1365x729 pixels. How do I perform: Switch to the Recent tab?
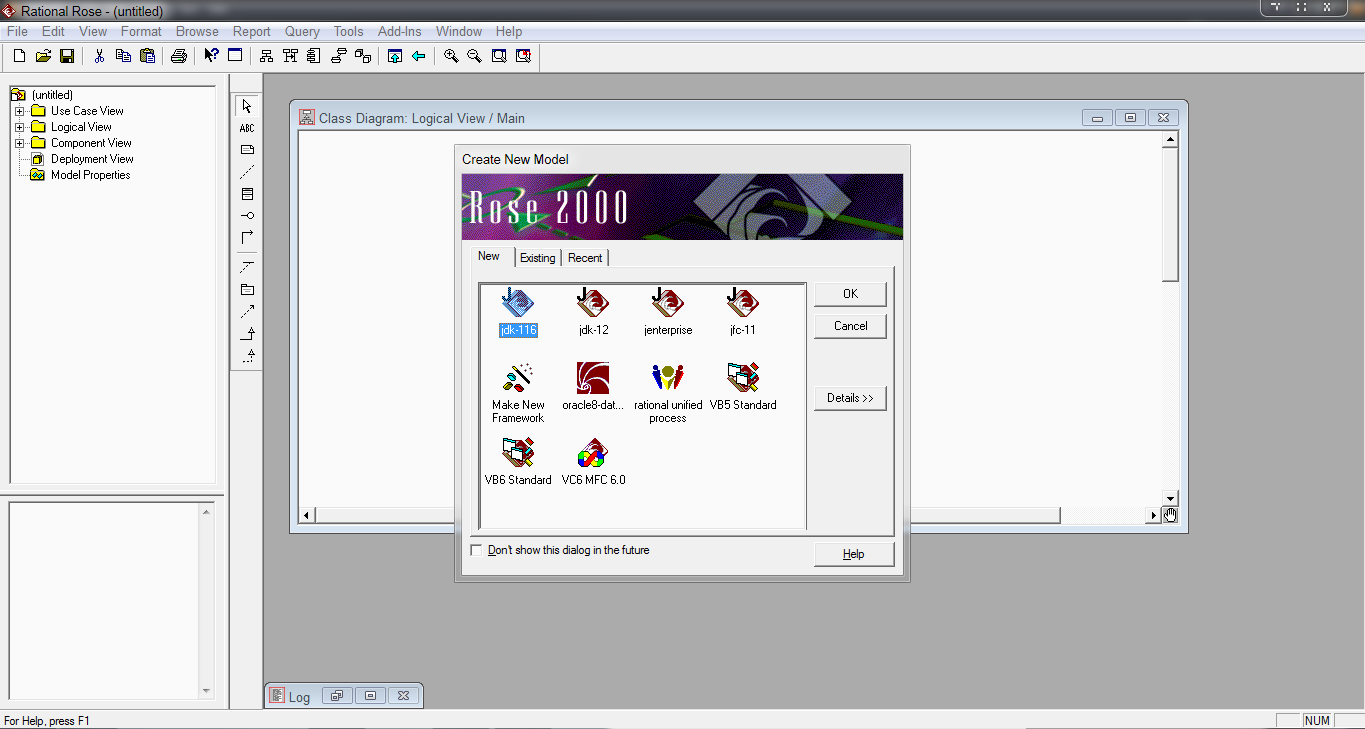(585, 258)
